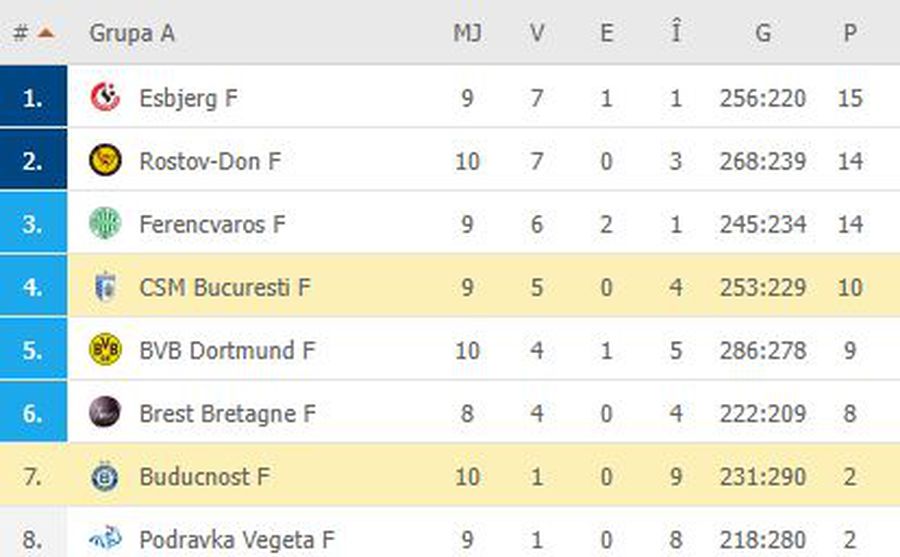Click the Grupa A header label

132,33
